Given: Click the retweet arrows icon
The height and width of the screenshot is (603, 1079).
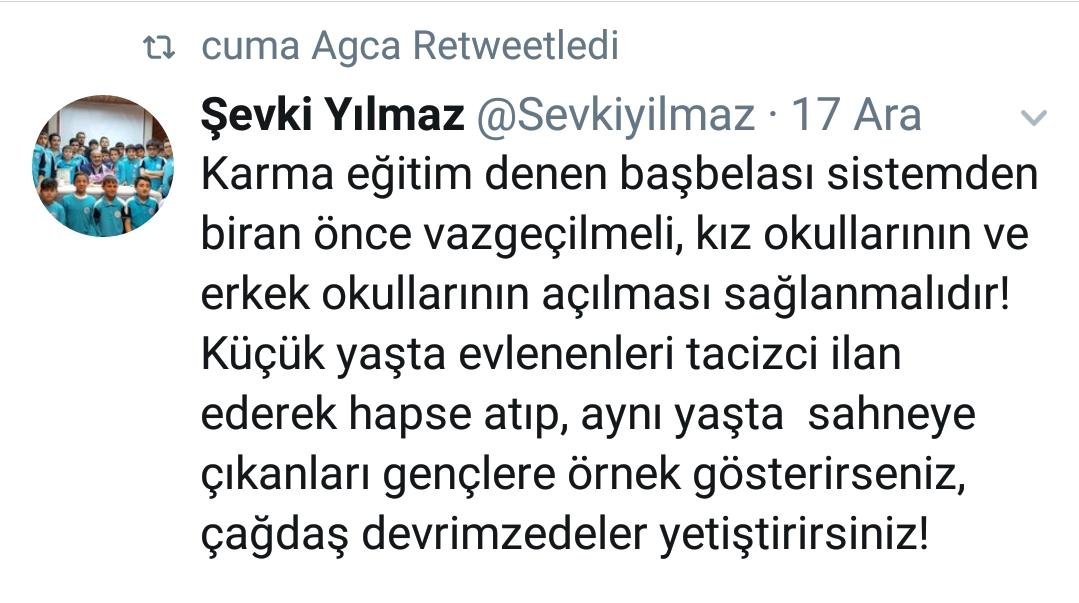Looking at the screenshot, I should coord(159,47).
